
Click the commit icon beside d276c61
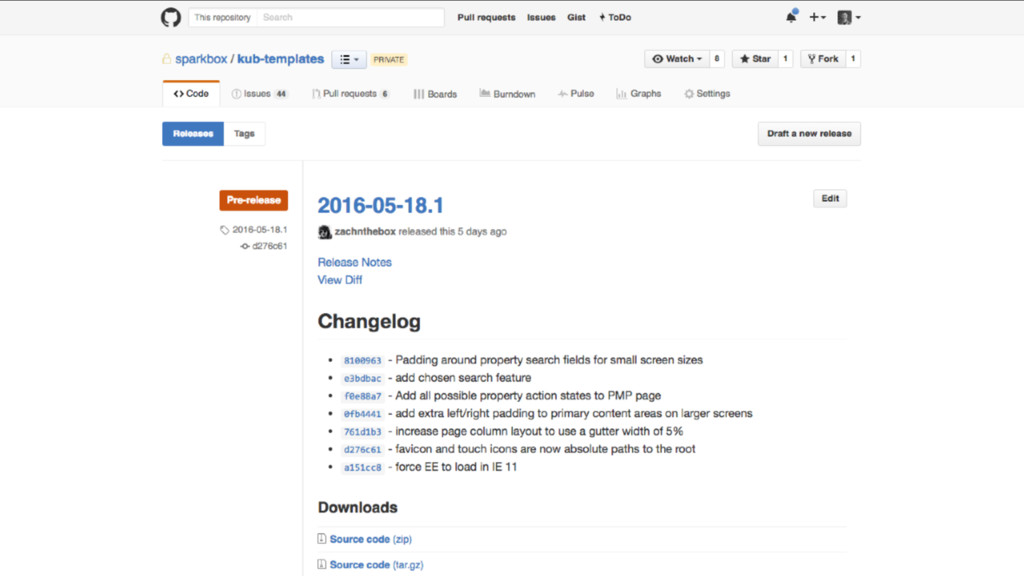pos(245,246)
